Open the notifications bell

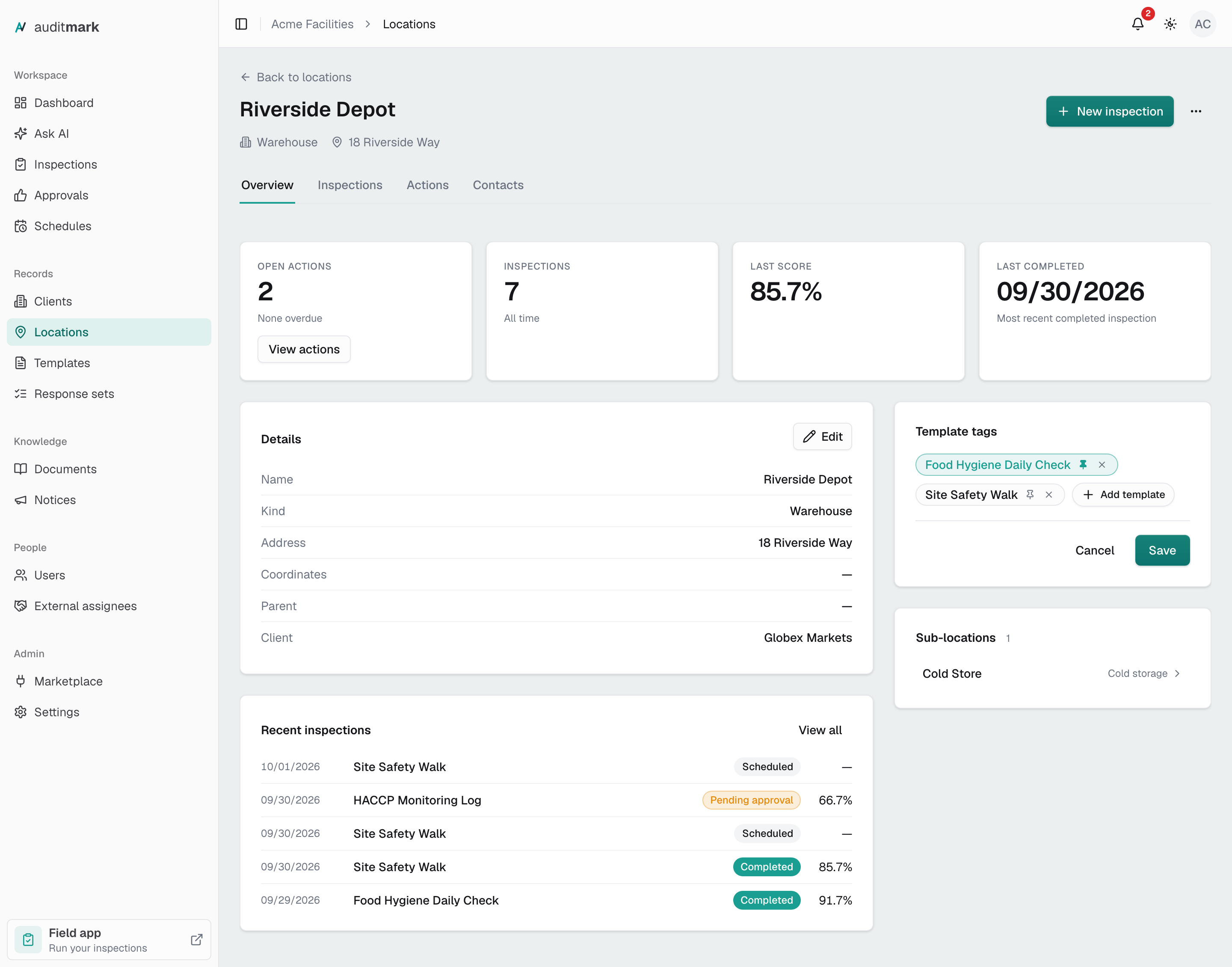coord(1137,24)
